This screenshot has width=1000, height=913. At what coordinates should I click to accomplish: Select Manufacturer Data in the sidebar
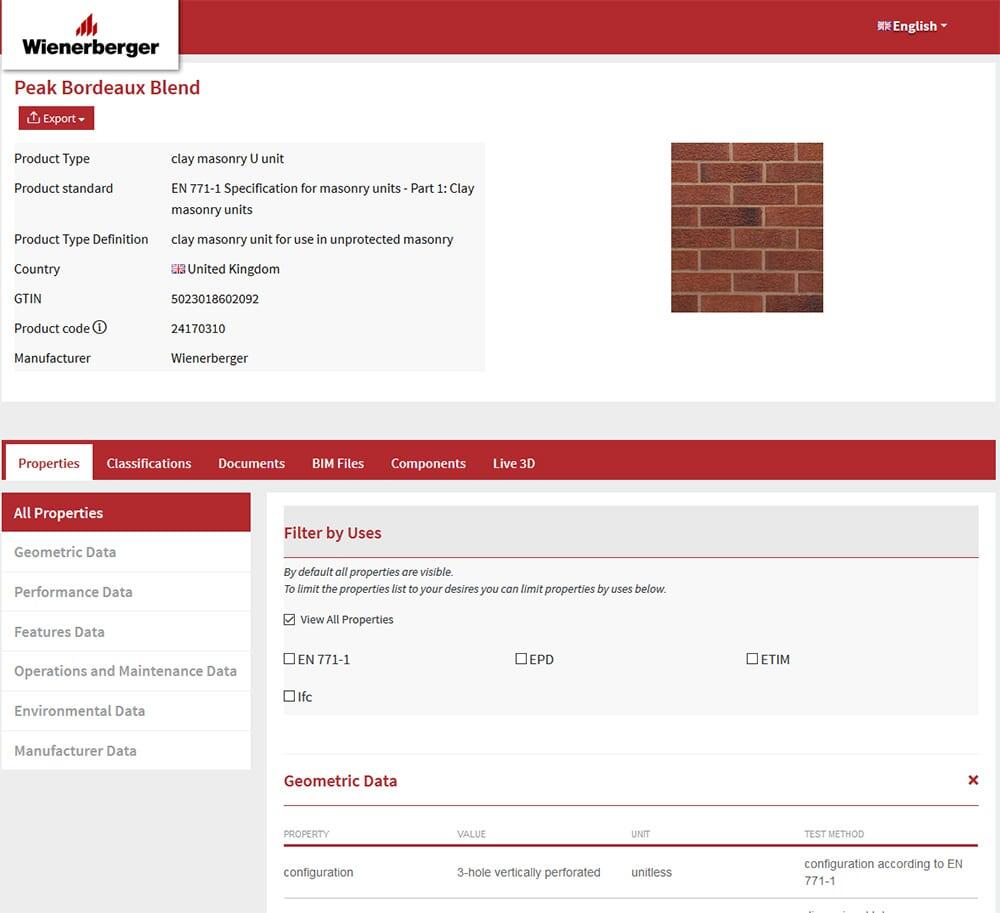point(126,750)
